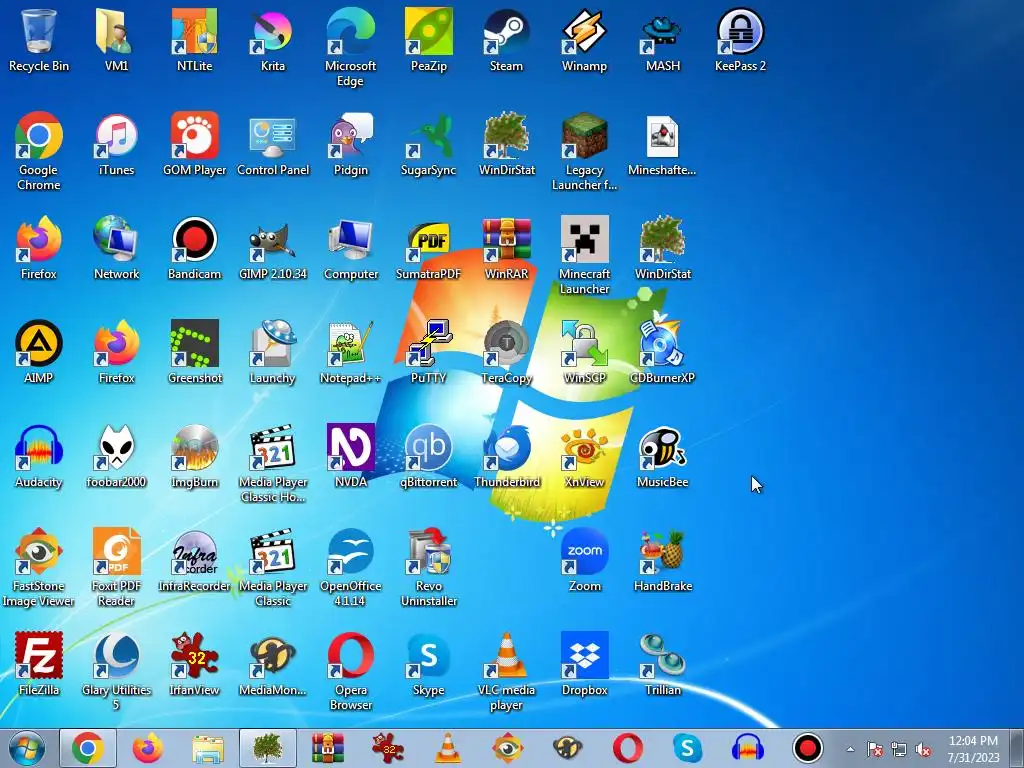Select the NVDA desktop icon
Screen dimensions: 1024x768
click(x=350, y=456)
